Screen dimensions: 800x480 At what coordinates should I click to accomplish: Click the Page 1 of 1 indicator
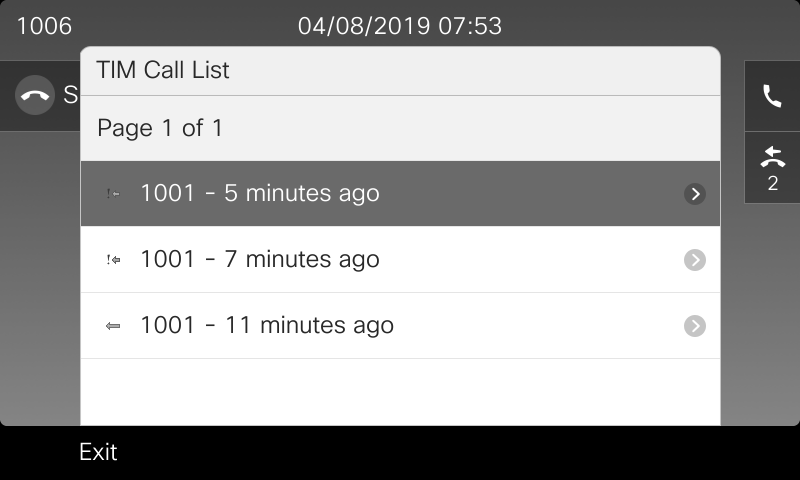(160, 128)
